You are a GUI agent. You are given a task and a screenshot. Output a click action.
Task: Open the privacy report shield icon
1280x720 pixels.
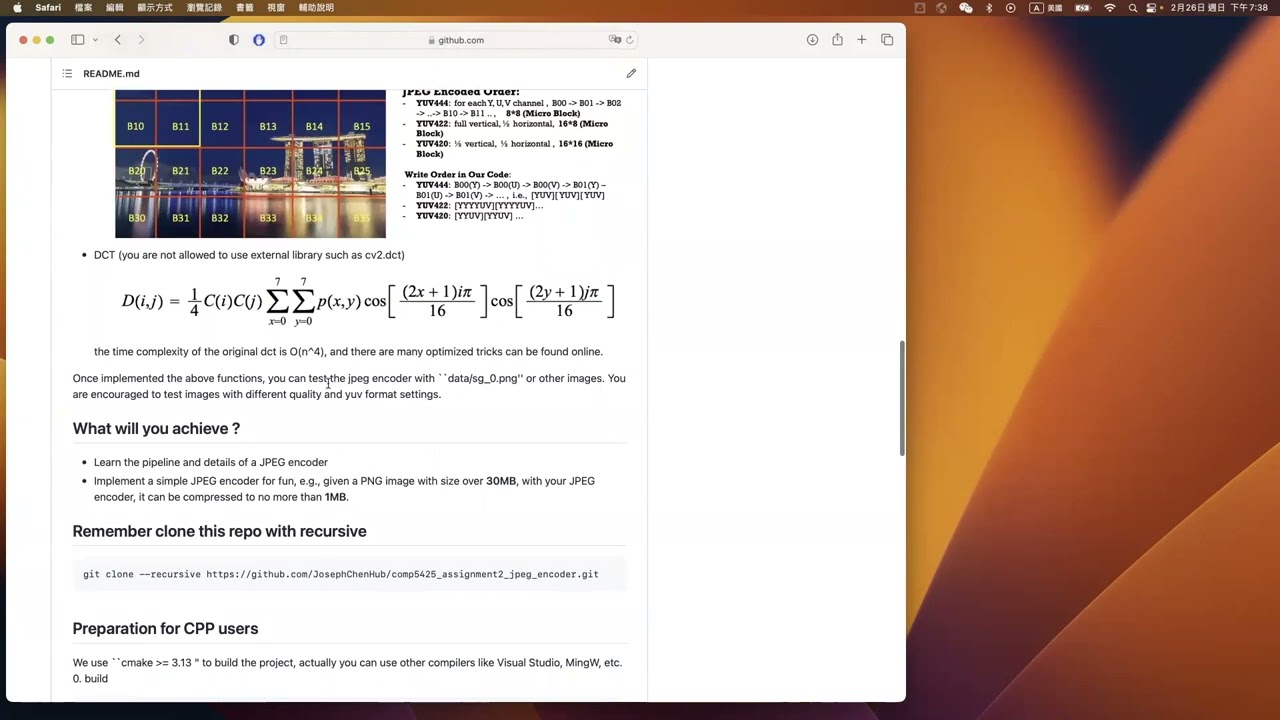pyautogui.click(x=234, y=40)
